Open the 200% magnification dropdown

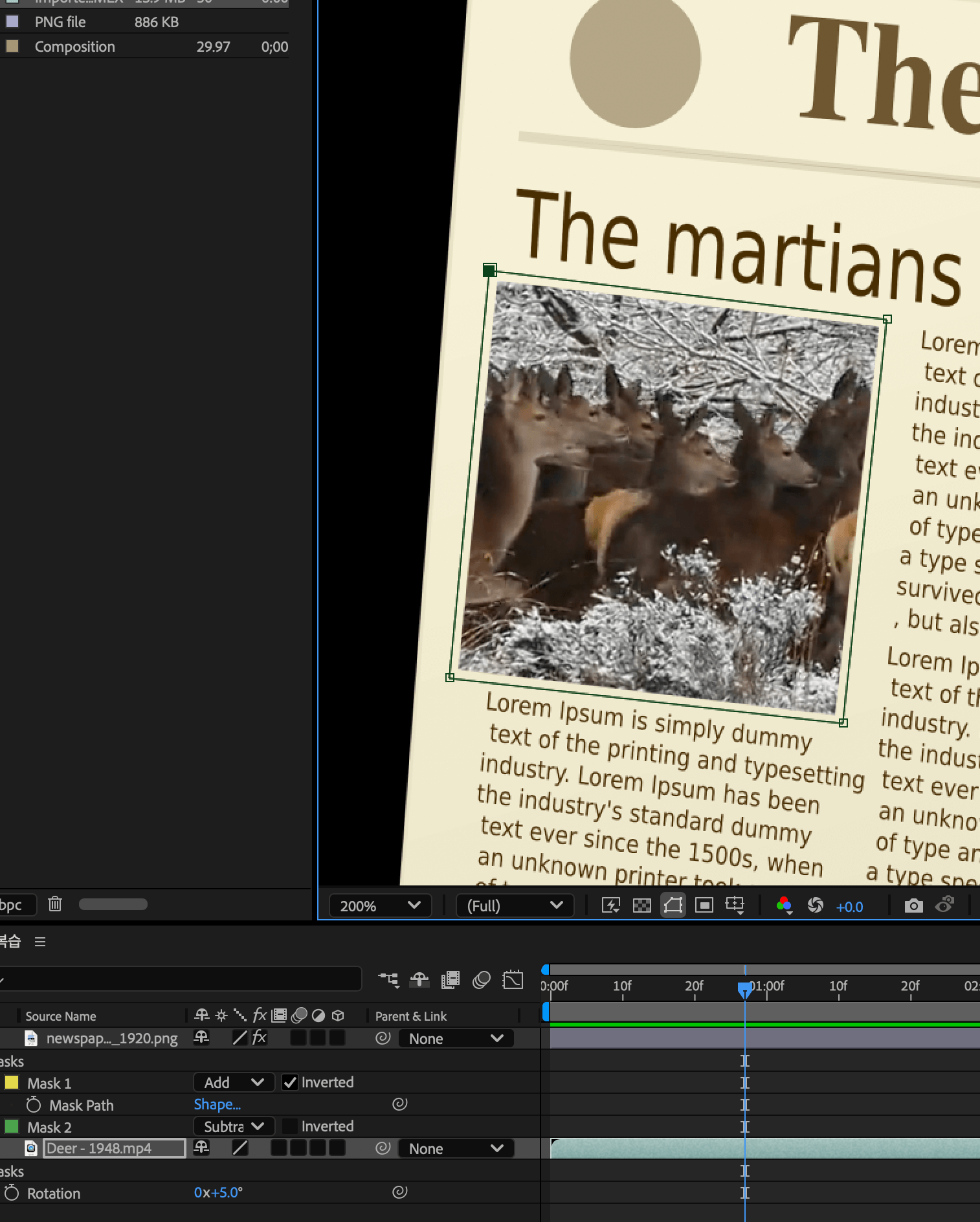coord(381,905)
